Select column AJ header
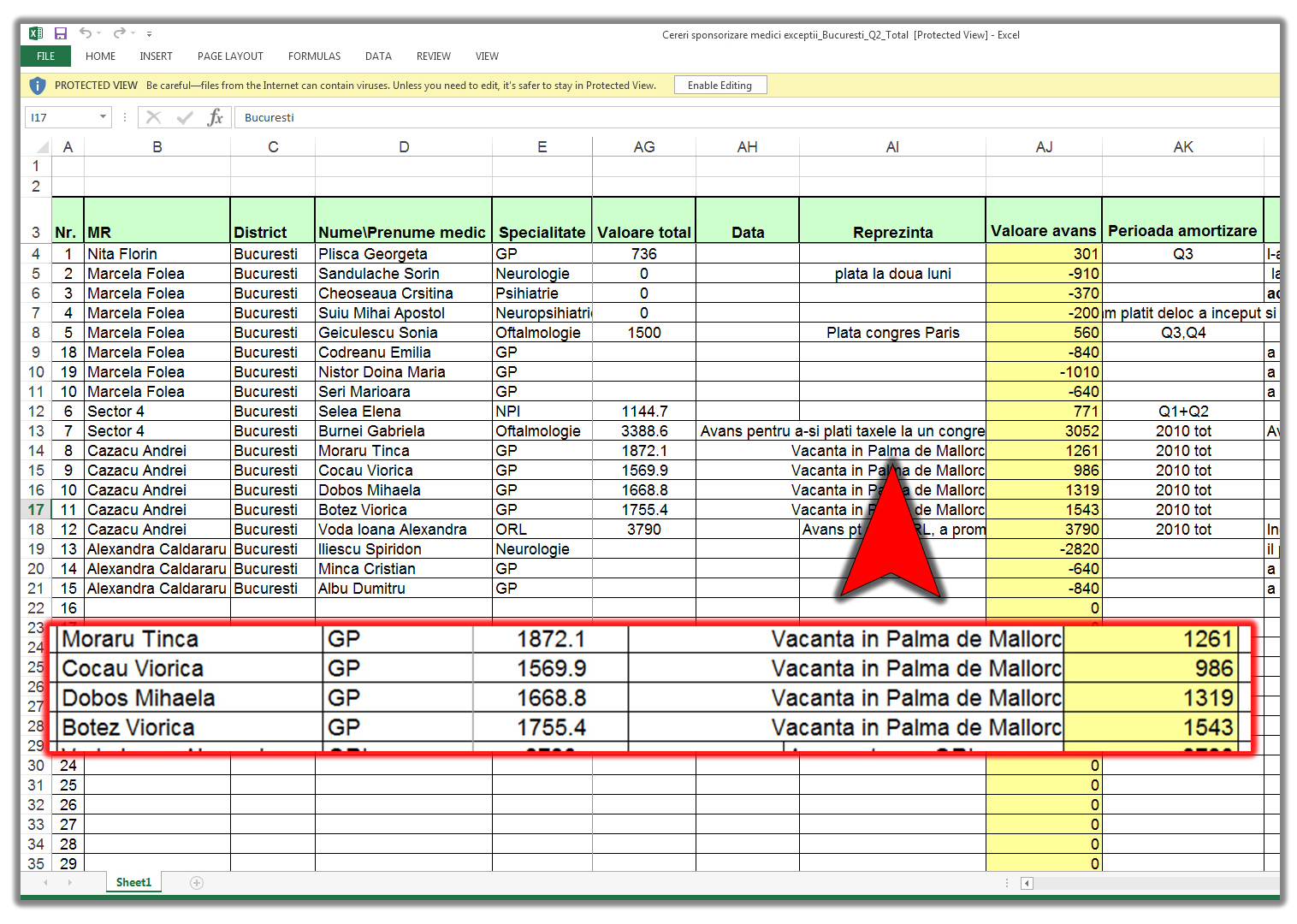This screenshot has height=924, width=1297. click(1044, 147)
